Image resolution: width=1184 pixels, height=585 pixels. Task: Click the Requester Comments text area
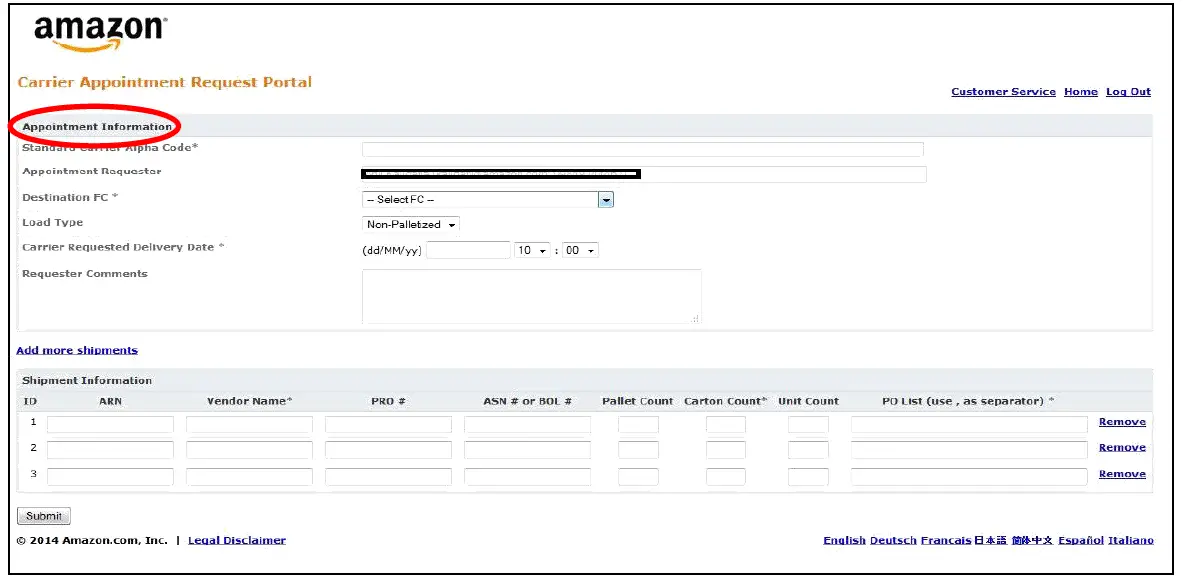pyautogui.click(x=530, y=295)
